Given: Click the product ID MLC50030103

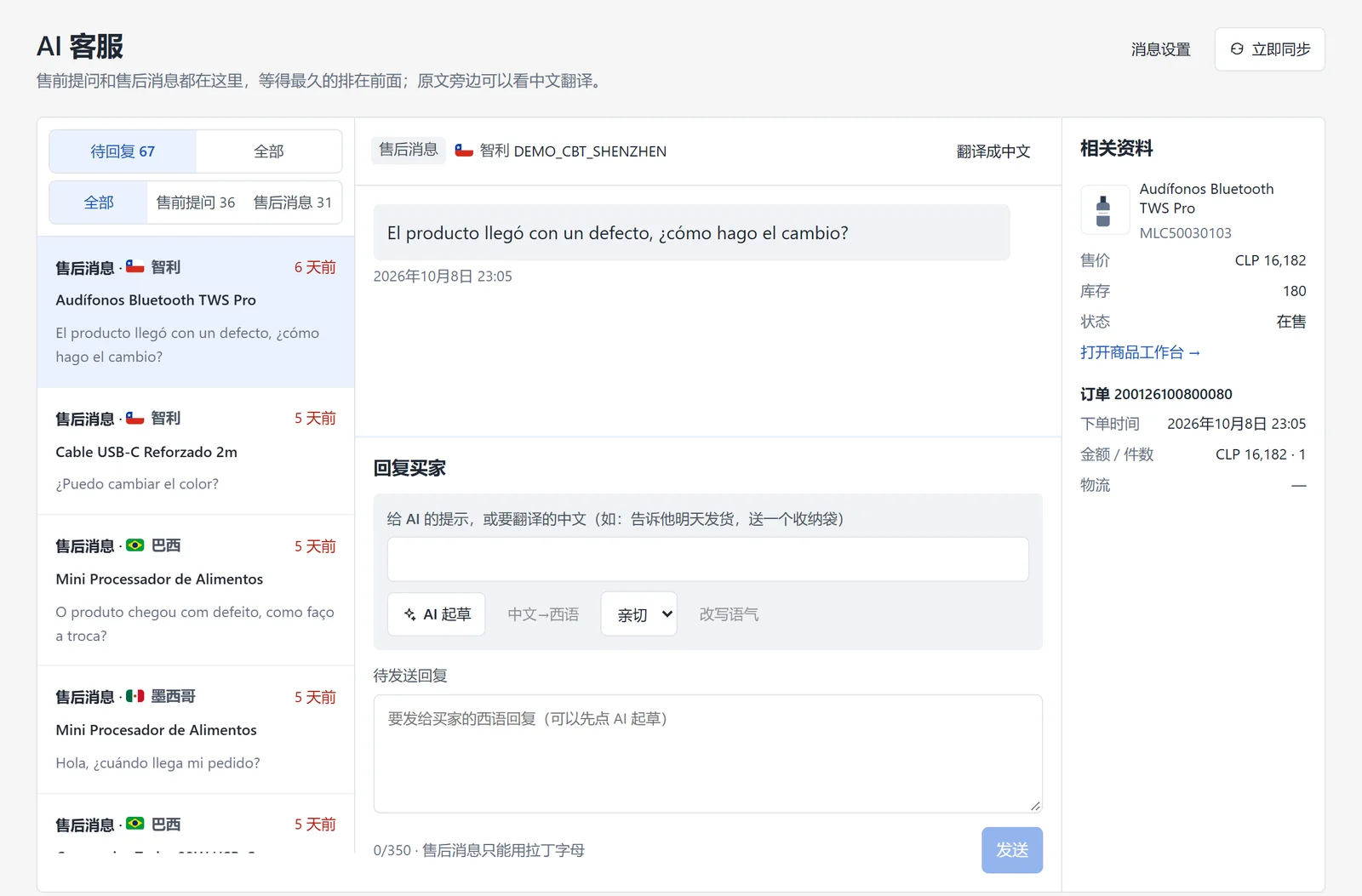Looking at the screenshot, I should coord(1186,233).
